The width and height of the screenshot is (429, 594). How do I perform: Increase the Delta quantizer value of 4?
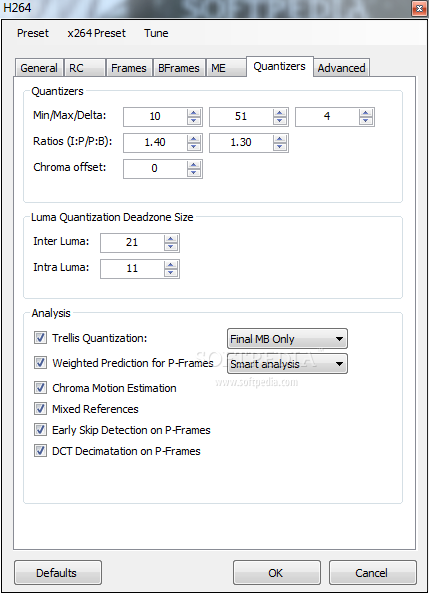coord(366,113)
